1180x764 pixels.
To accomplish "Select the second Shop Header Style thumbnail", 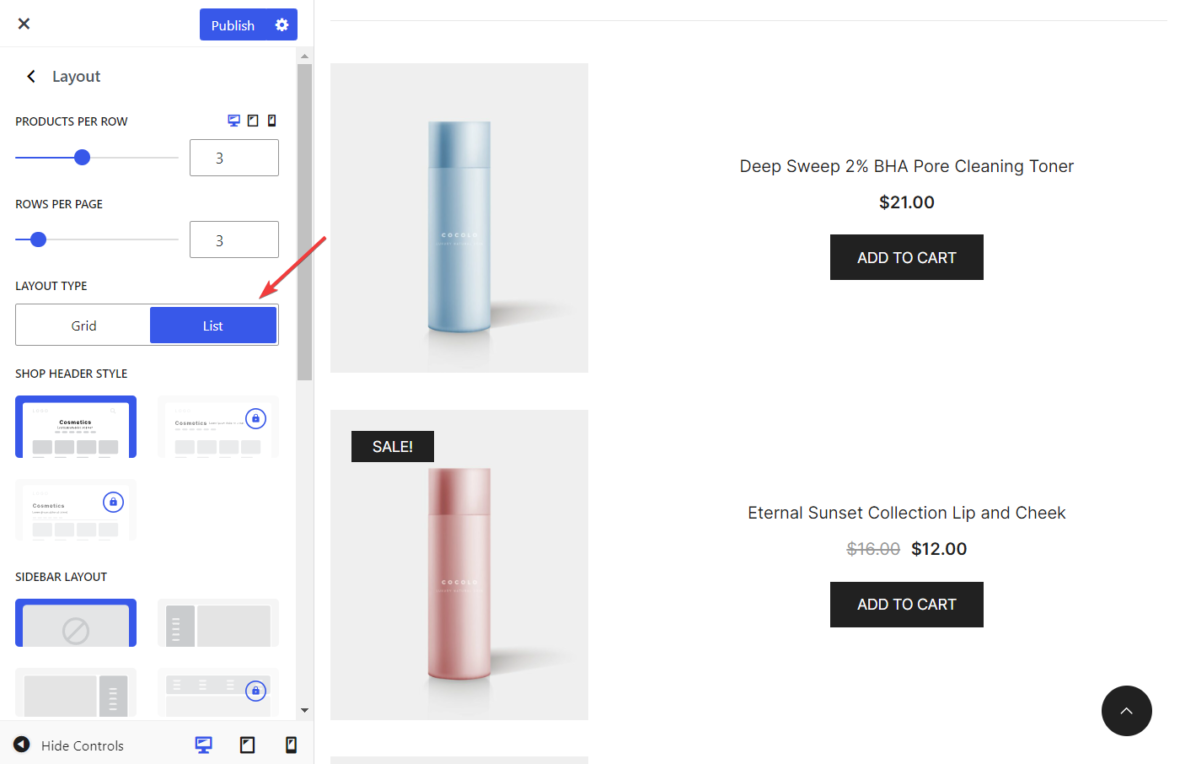I will pos(217,426).
